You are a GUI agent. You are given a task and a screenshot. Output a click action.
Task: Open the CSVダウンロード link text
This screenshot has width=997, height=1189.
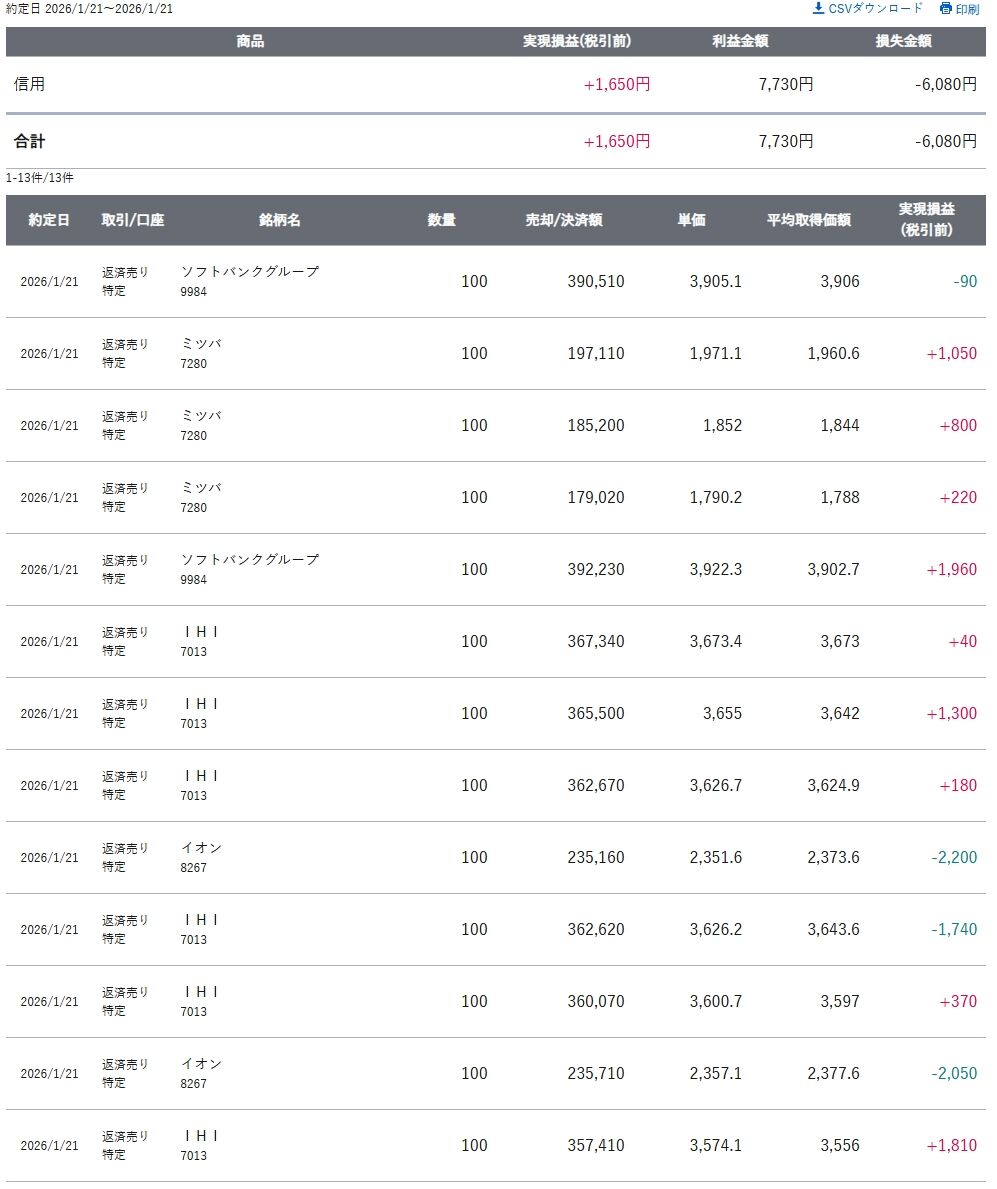tap(875, 9)
